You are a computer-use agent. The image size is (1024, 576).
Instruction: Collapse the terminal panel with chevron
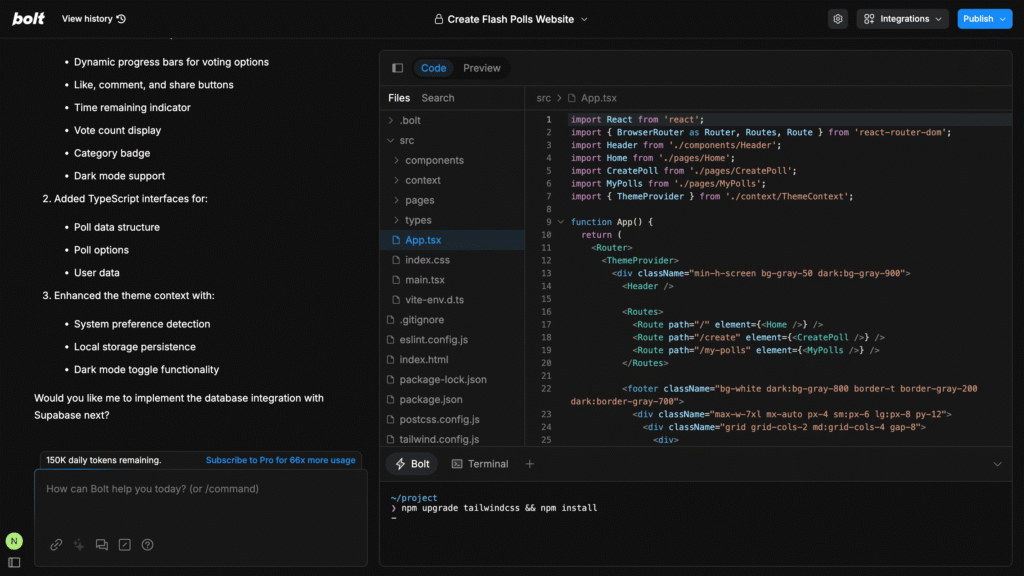[997, 464]
